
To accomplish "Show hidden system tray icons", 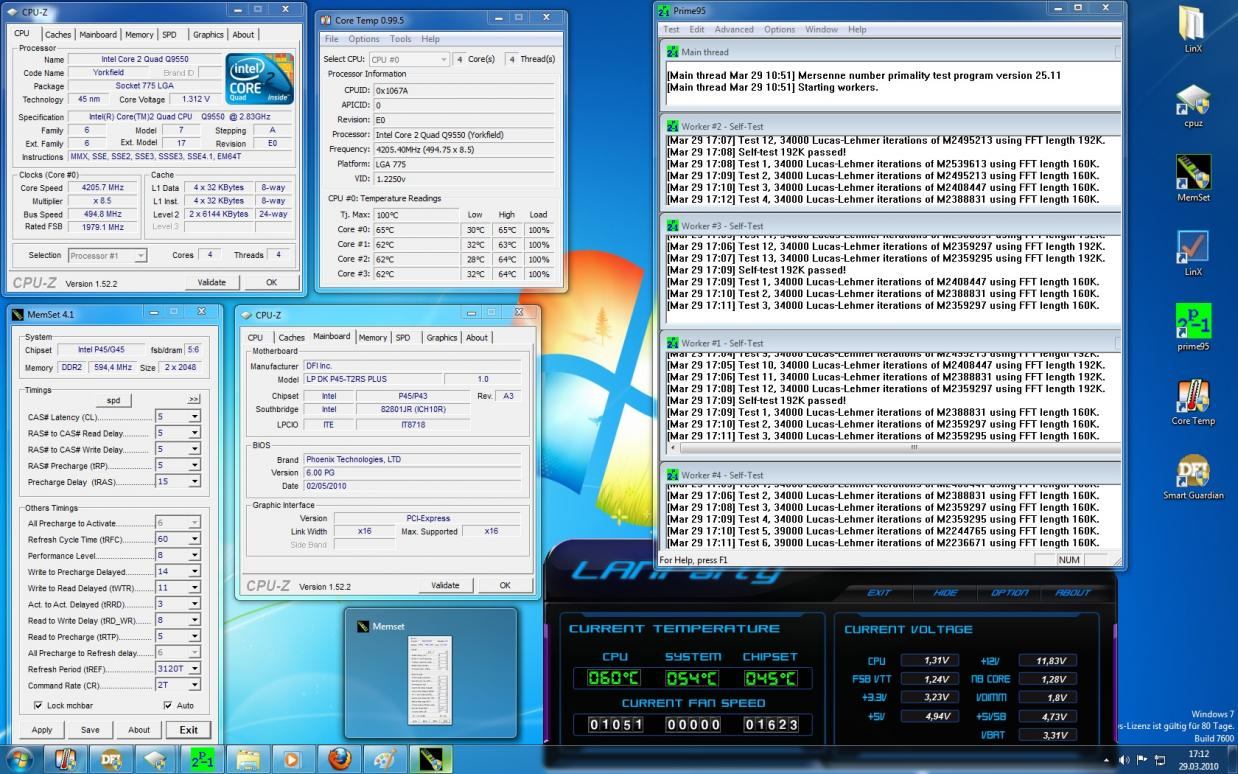I will pyautogui.click(x=1106, y=760).
